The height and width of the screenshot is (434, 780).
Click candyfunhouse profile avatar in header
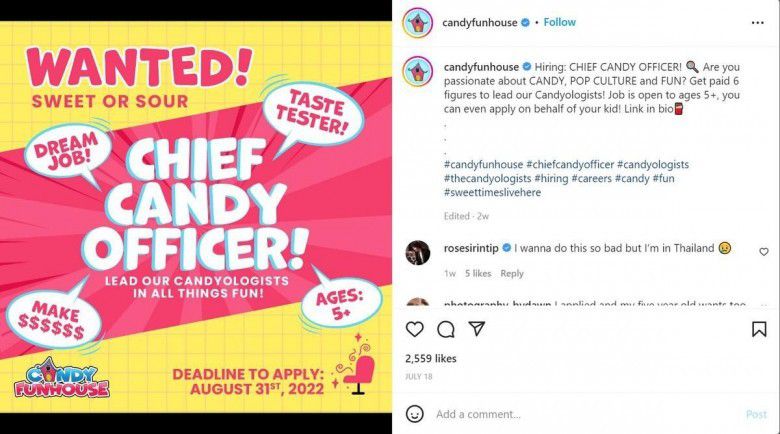click(x=417, y=22)
